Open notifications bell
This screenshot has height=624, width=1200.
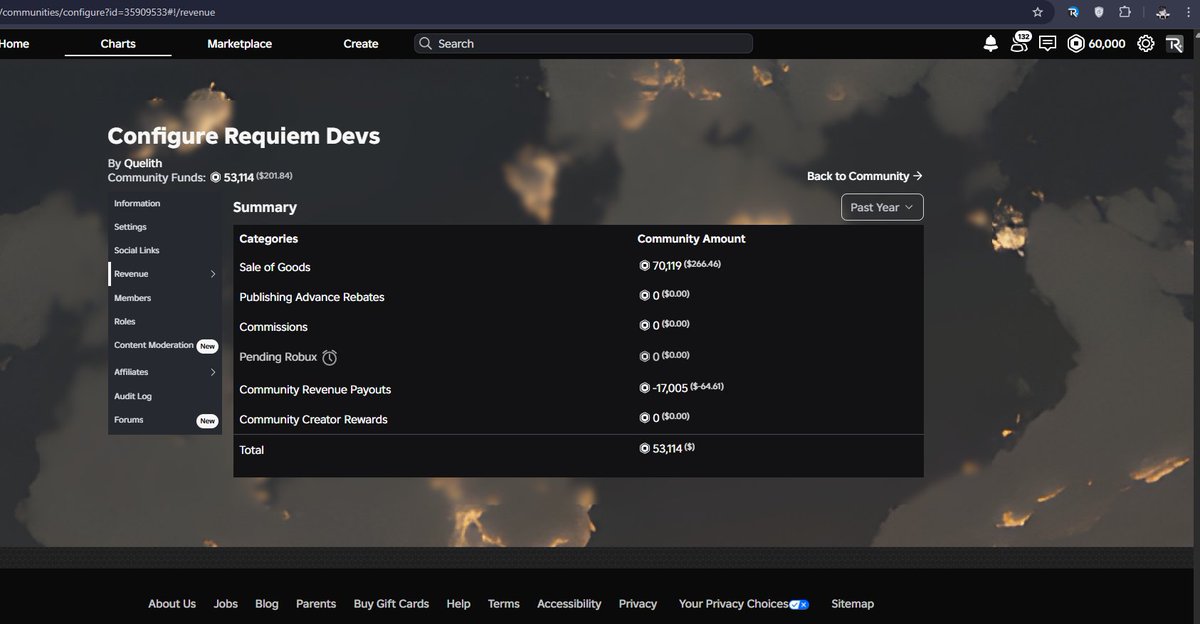(x=991, y=43)
